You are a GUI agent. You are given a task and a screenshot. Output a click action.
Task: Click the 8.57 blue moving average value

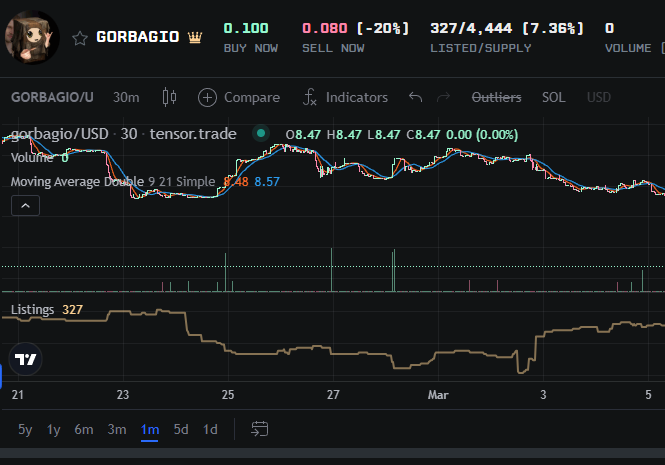coord(267,182)
